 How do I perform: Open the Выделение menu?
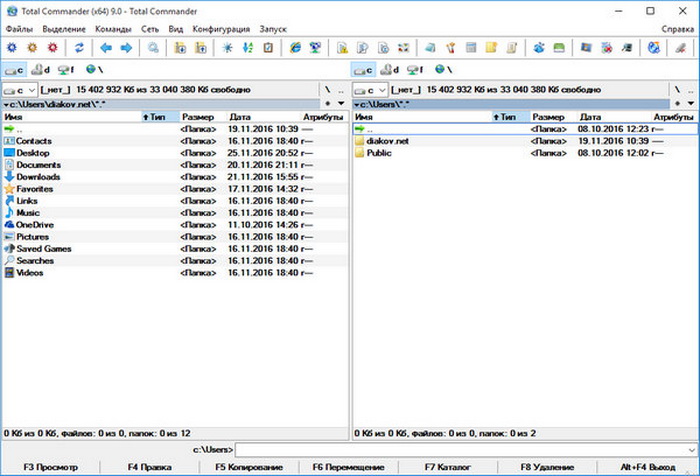pyautogui.click(x=64, y=30)
